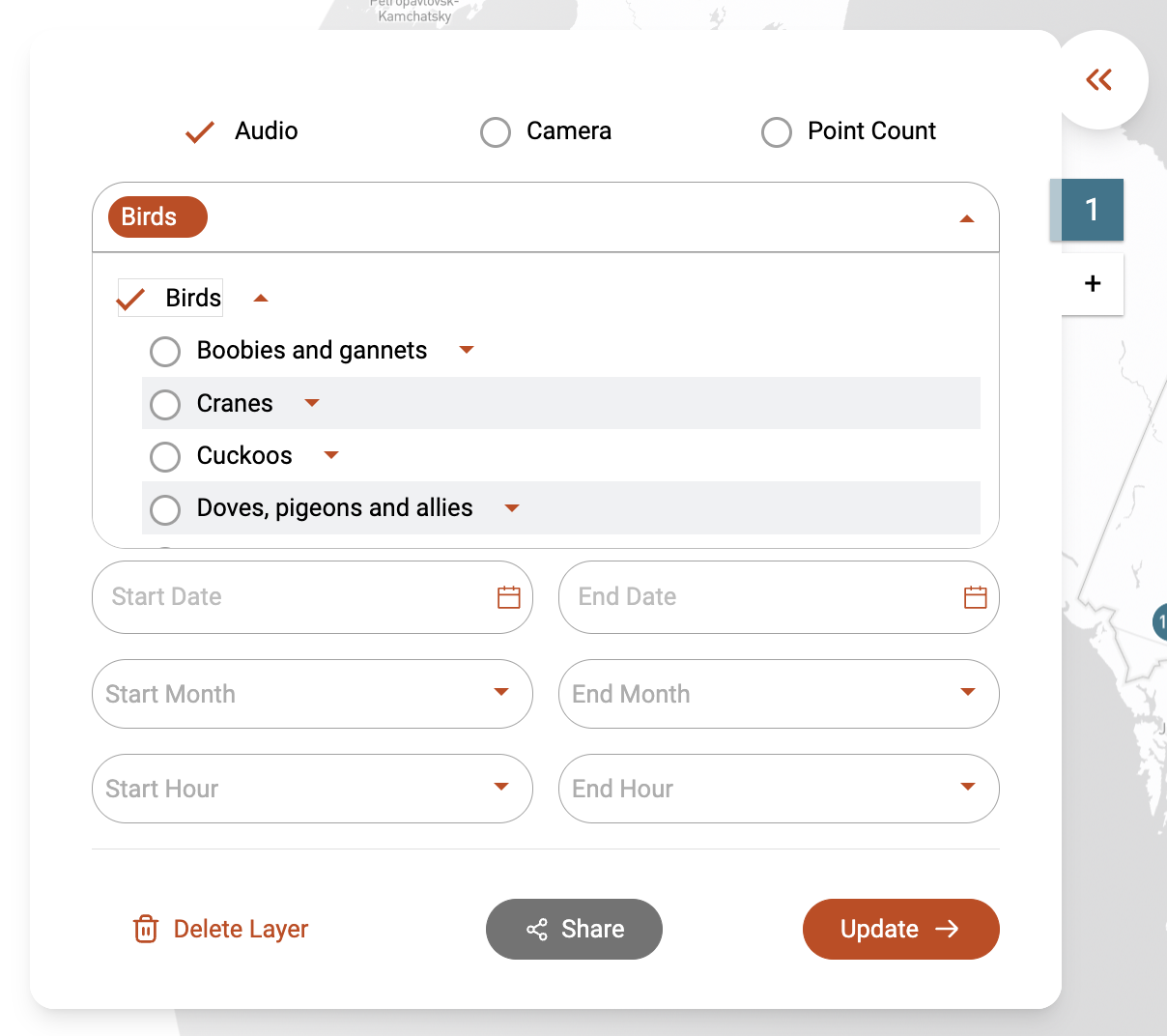Click the Start Date input field

click(290, 597)
